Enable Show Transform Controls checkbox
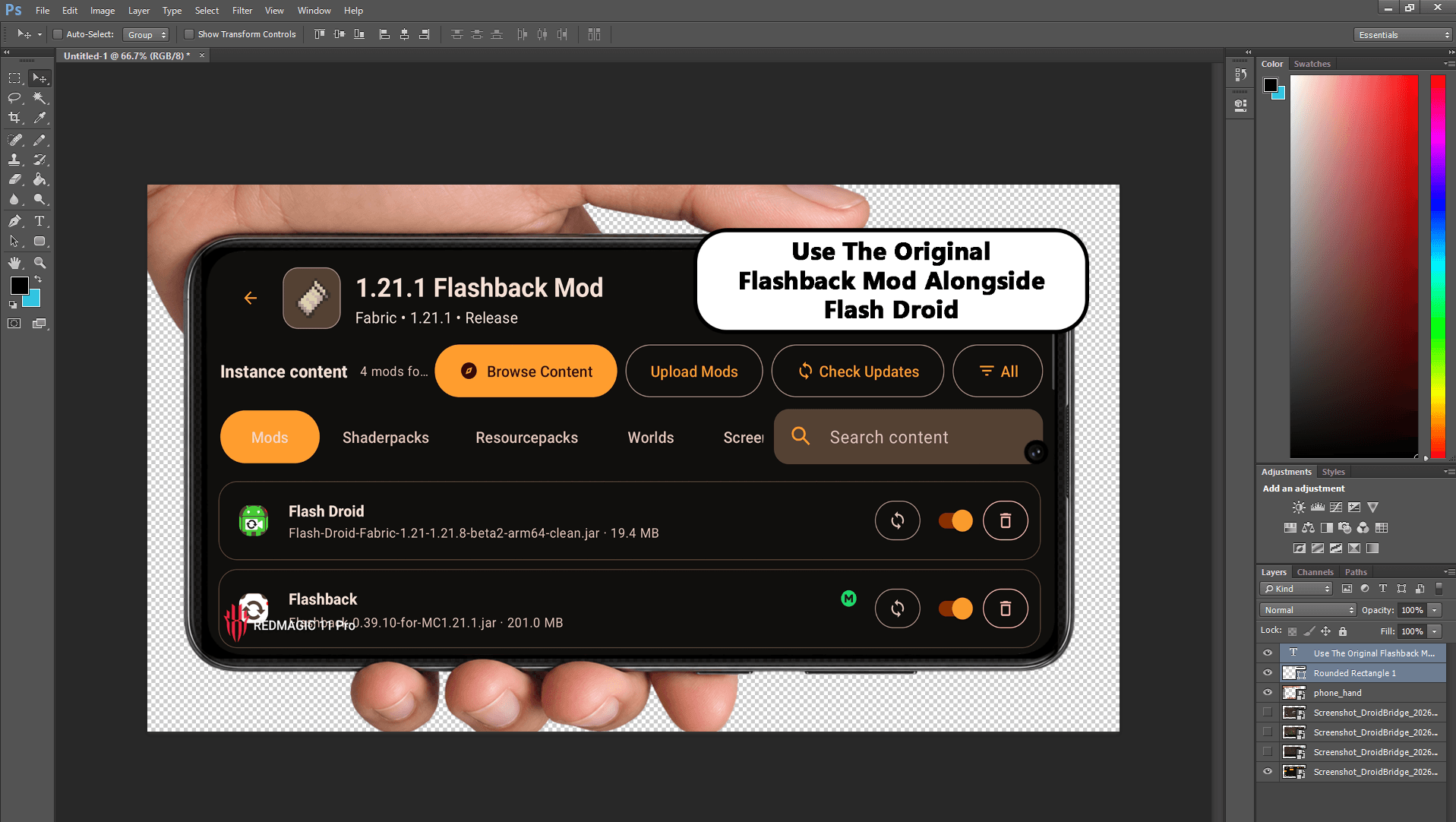Screen dimensions: 1456x822 click(x=189, y=34)
